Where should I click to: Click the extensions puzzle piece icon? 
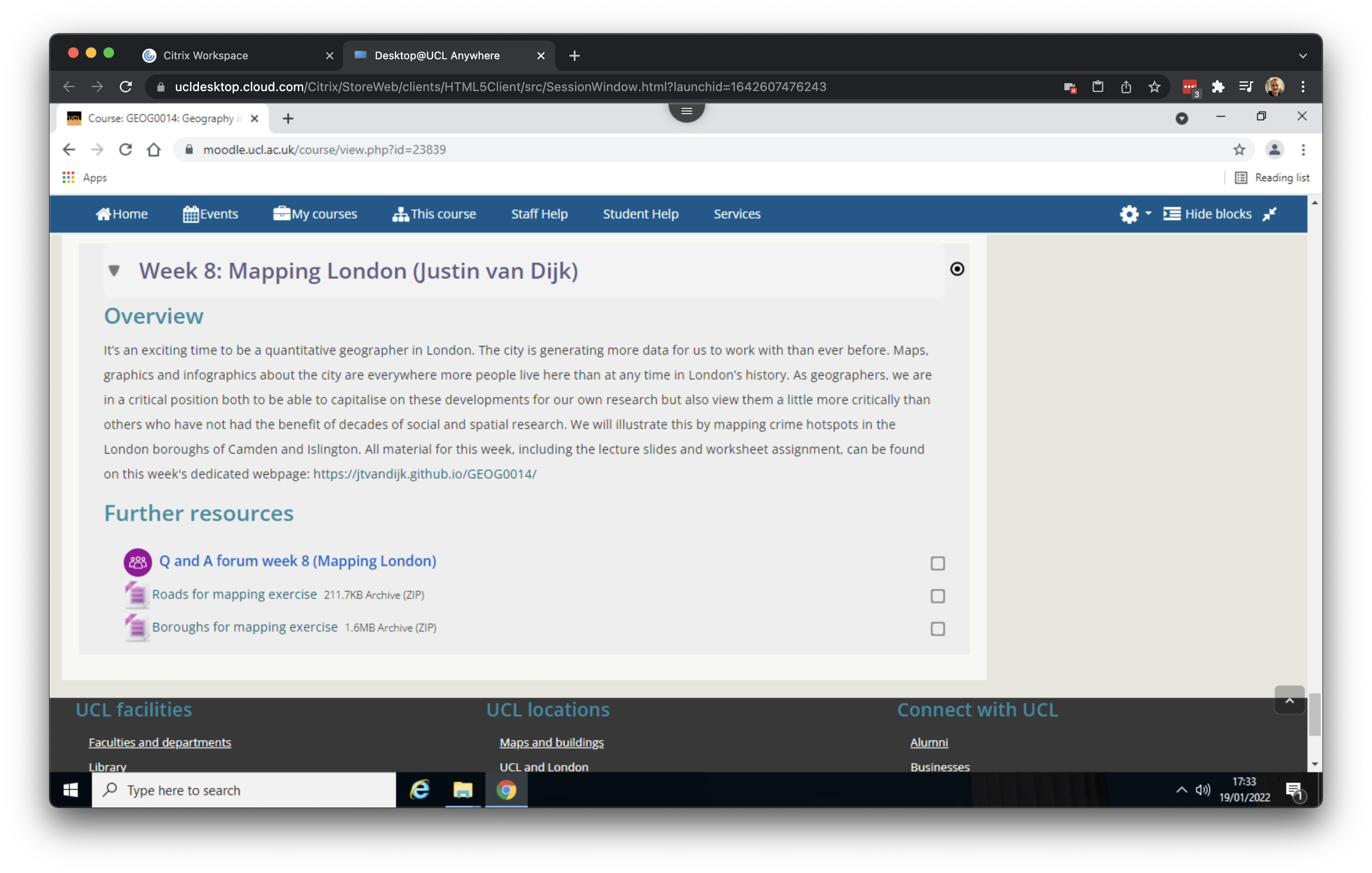pos(1218,87)
